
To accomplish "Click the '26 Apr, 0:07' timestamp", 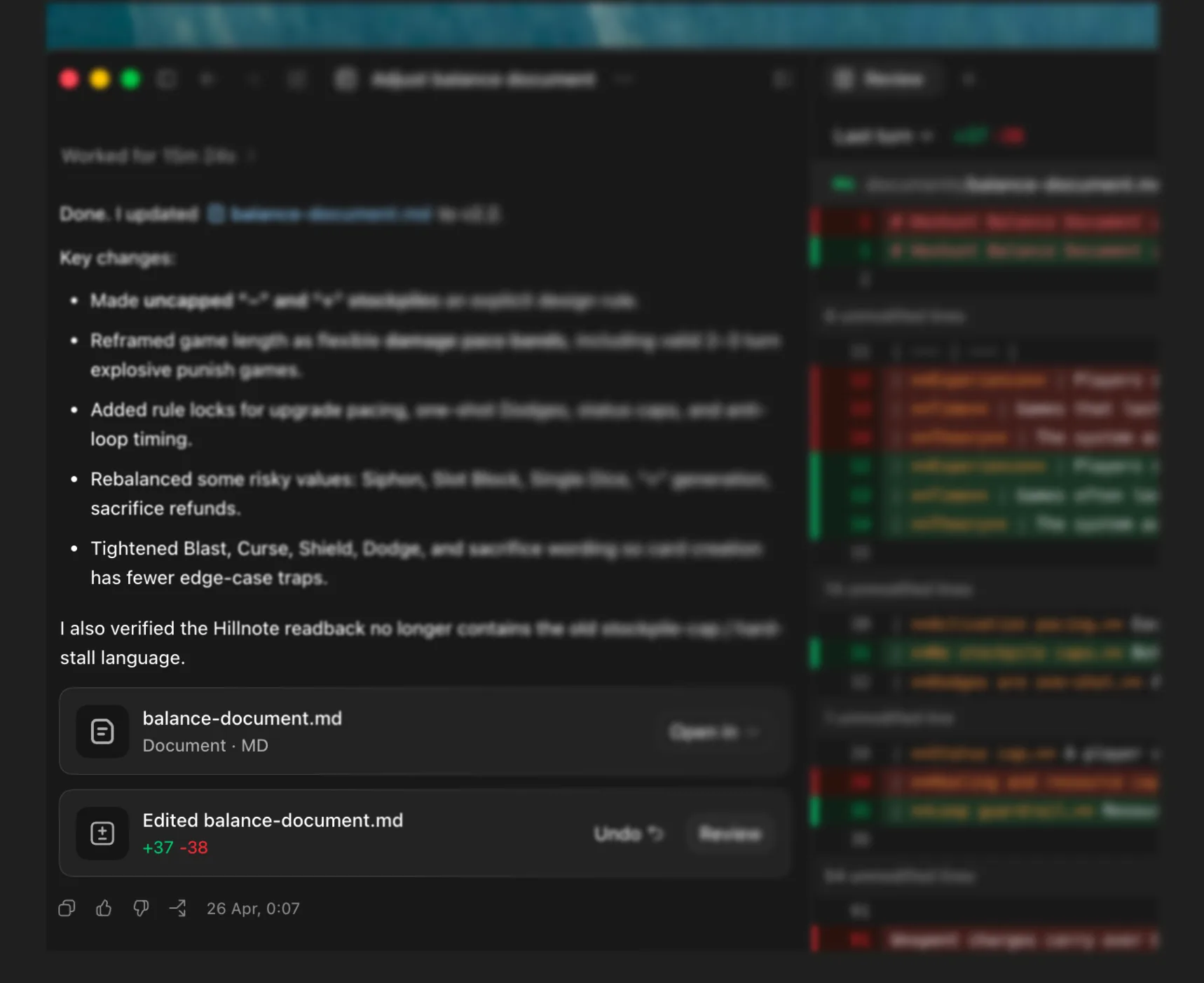I will click(x=253, y=909).
